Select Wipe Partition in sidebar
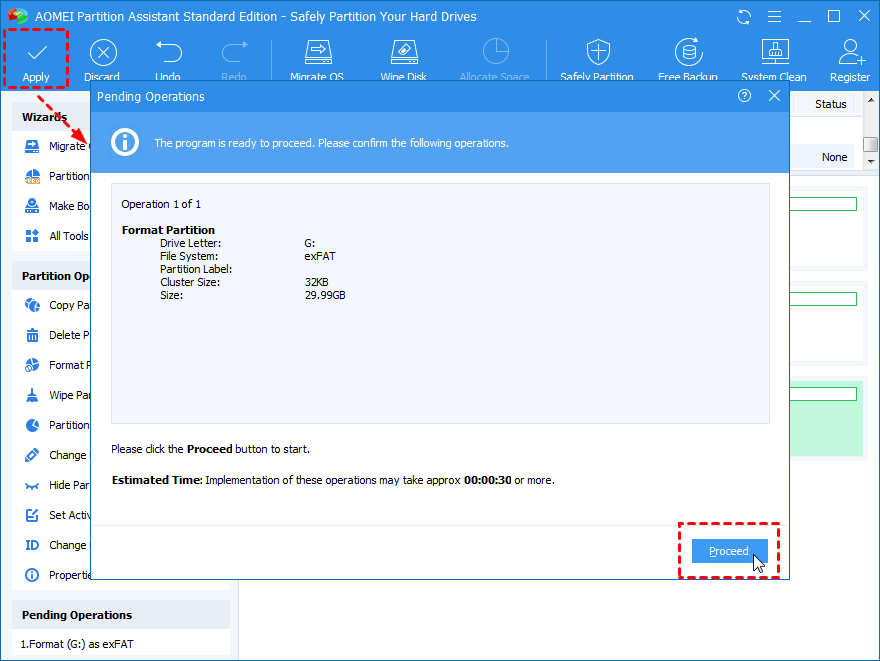 click(56, 396)
